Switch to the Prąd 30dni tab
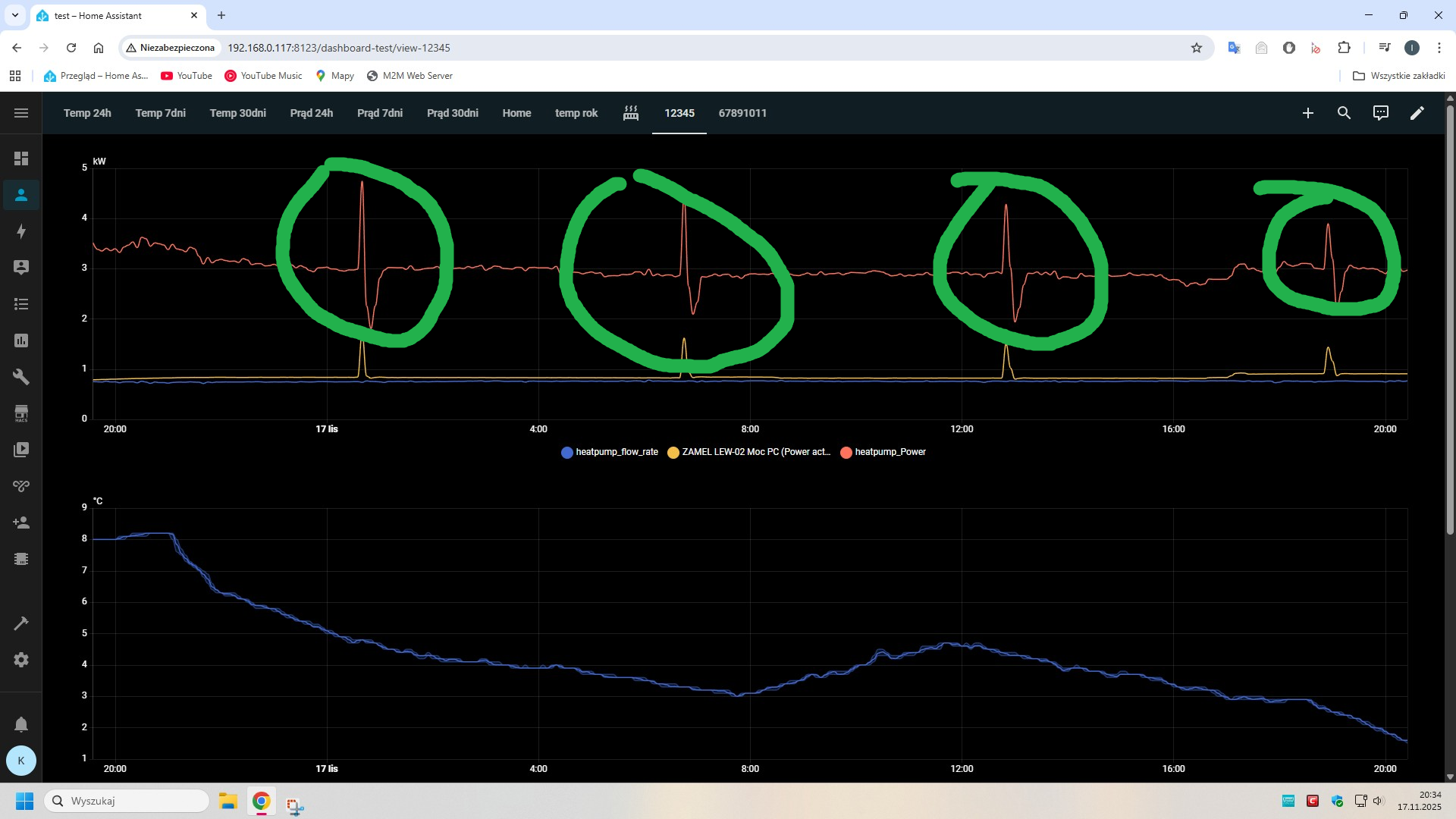The image size is (1456, 819). coord(452,113)
